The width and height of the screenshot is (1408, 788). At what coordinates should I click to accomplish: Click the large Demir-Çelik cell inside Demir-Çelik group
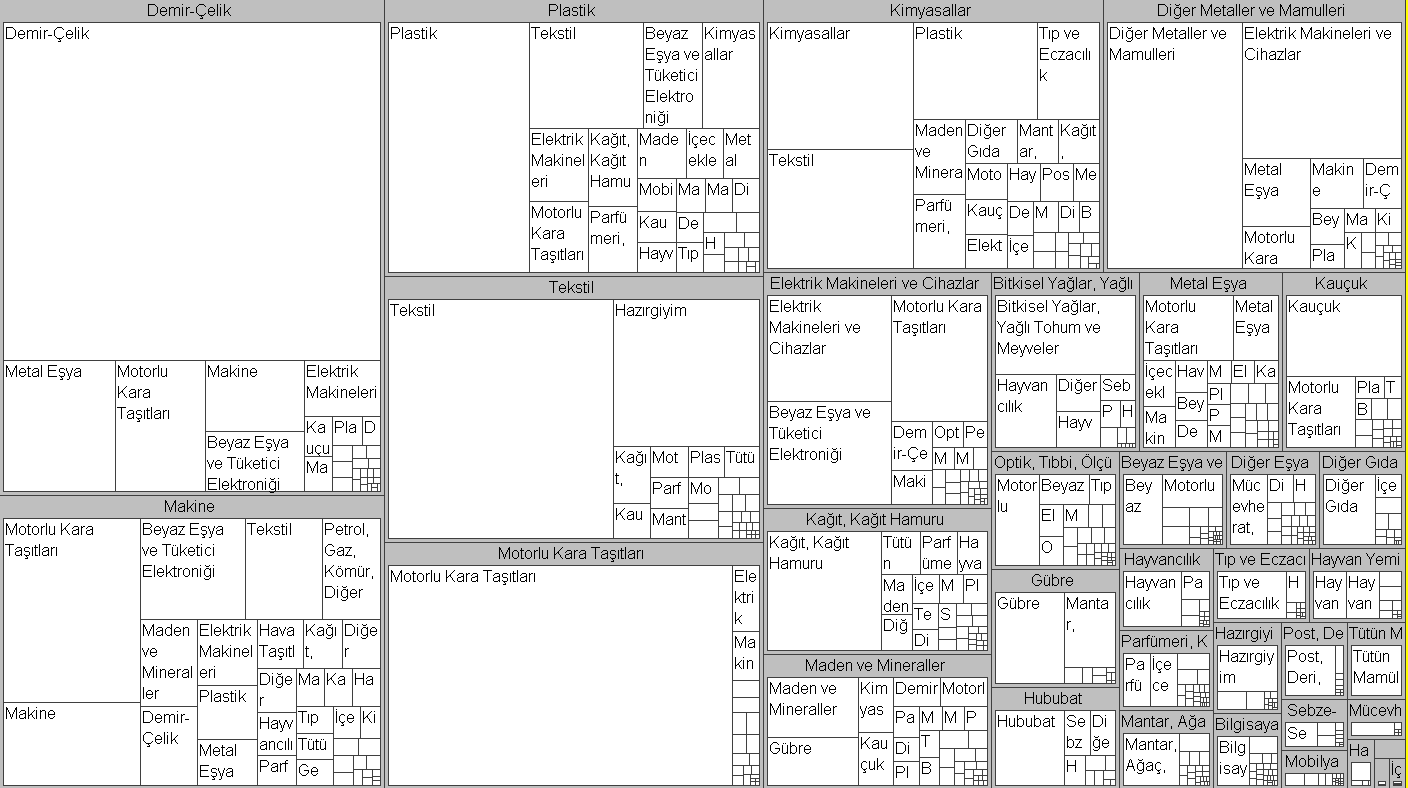tap(192, 191)
